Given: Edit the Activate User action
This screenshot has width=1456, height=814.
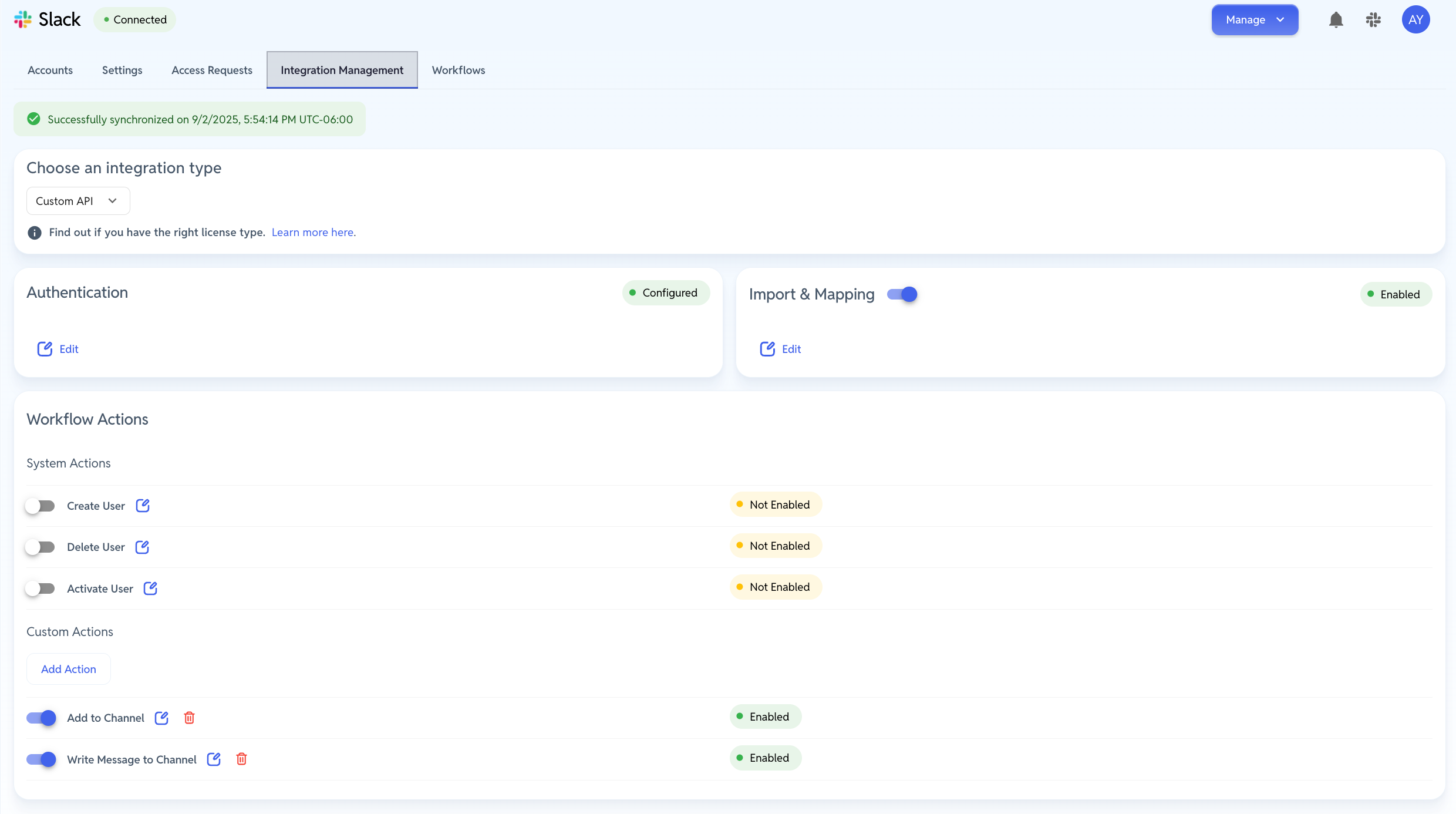Looking at the screenshot, I should [150, 588].
